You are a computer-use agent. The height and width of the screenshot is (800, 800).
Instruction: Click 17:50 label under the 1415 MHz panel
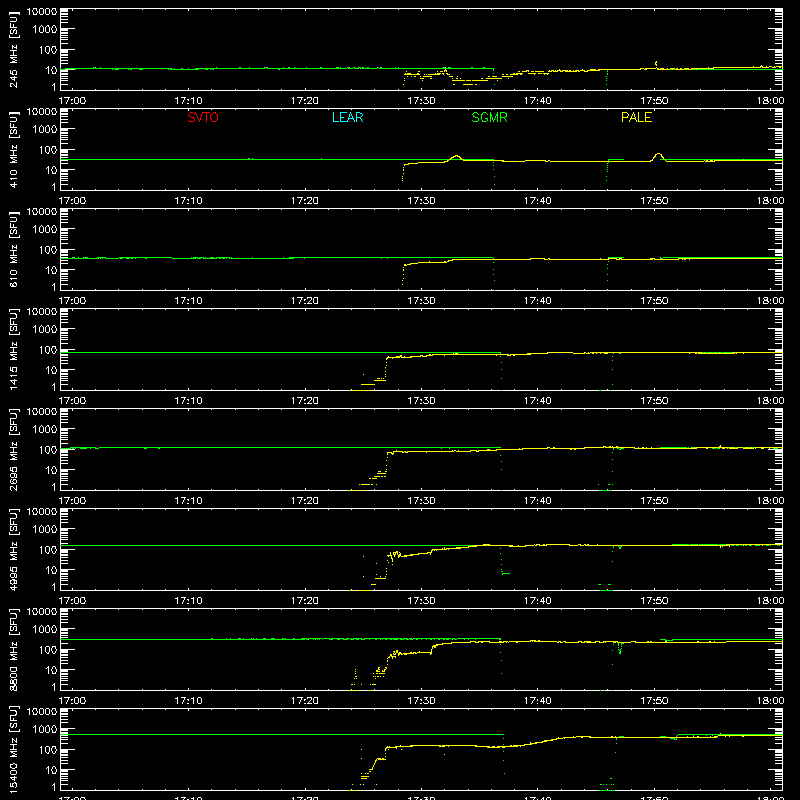(x=654, y=401)
